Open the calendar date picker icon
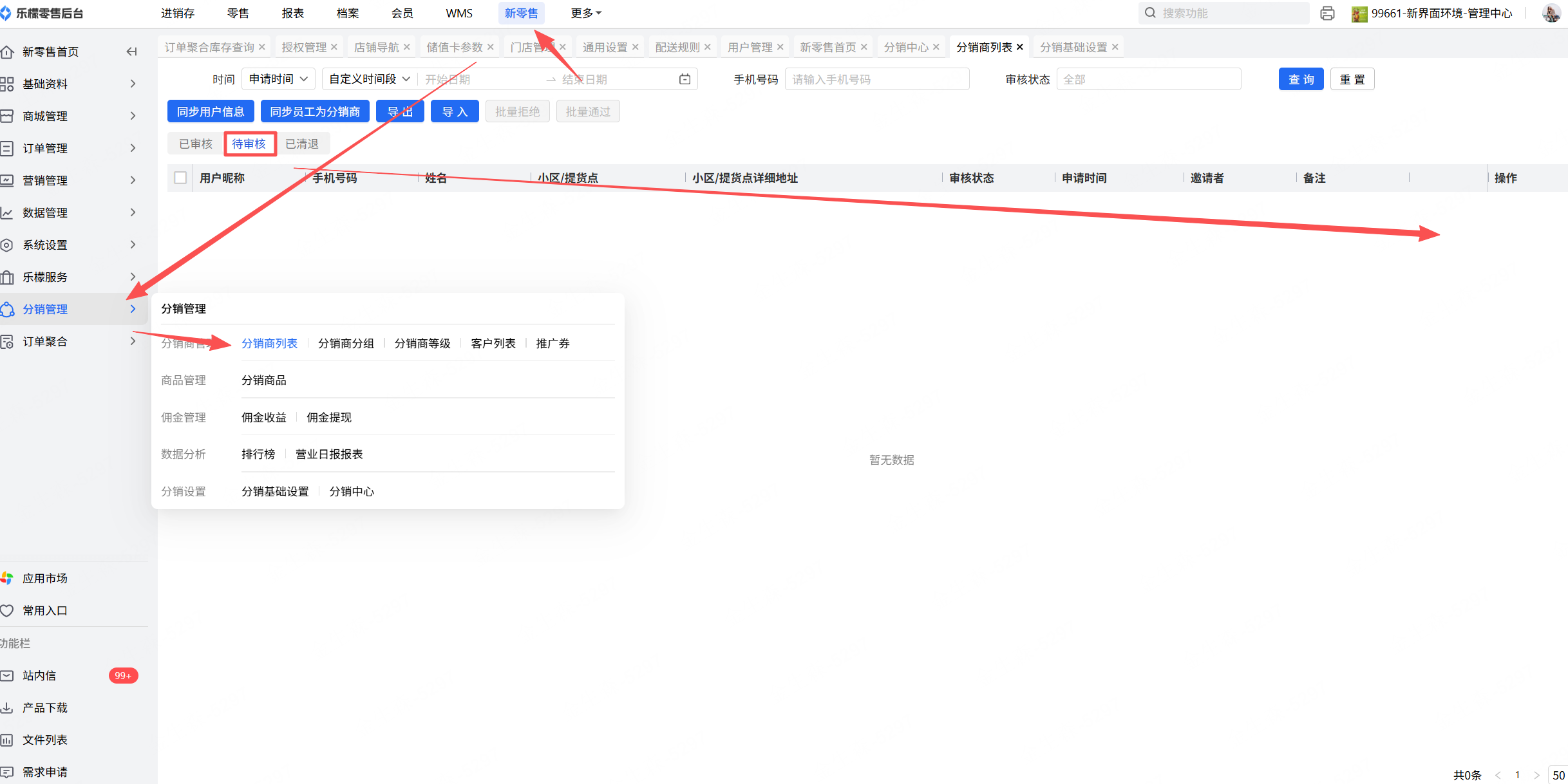Viewport: 1568px width, 784px height. [x=685, y=79]
